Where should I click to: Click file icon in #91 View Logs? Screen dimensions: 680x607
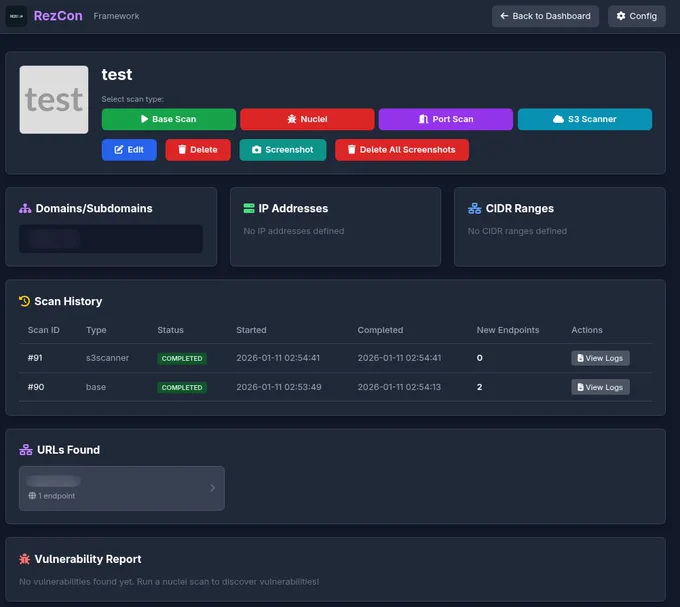tap(580, 358)
